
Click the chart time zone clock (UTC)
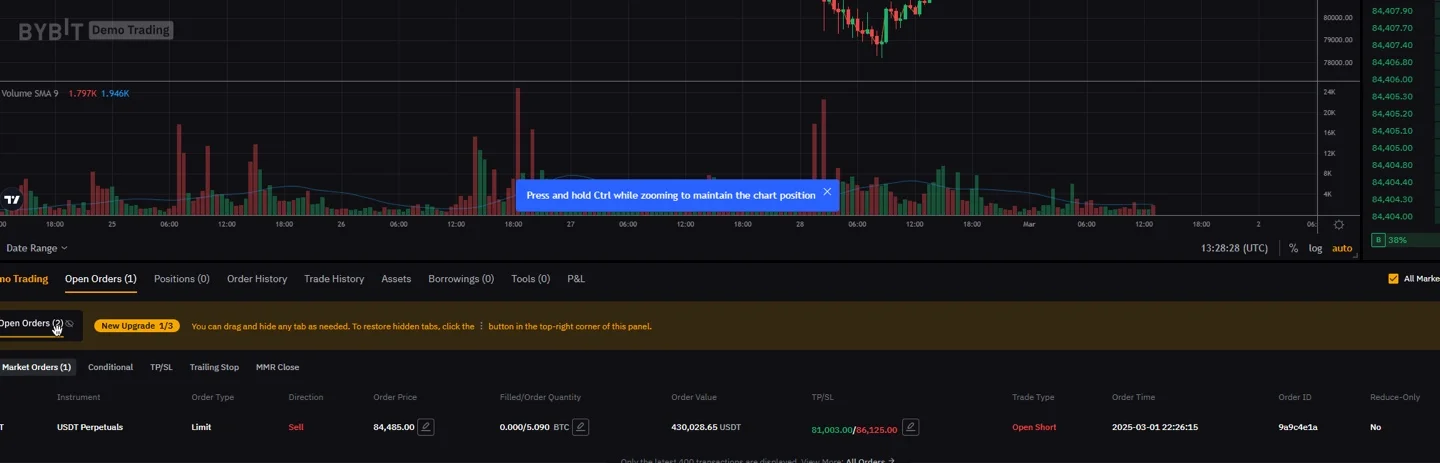[1234, 248]
